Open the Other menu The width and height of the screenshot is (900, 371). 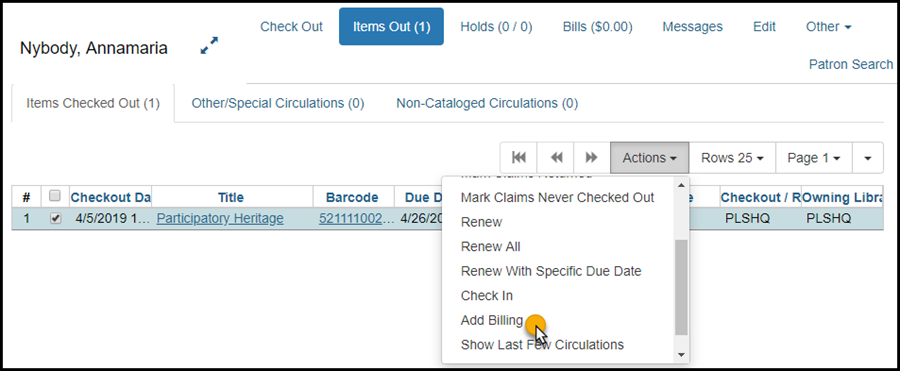point(828,26)
